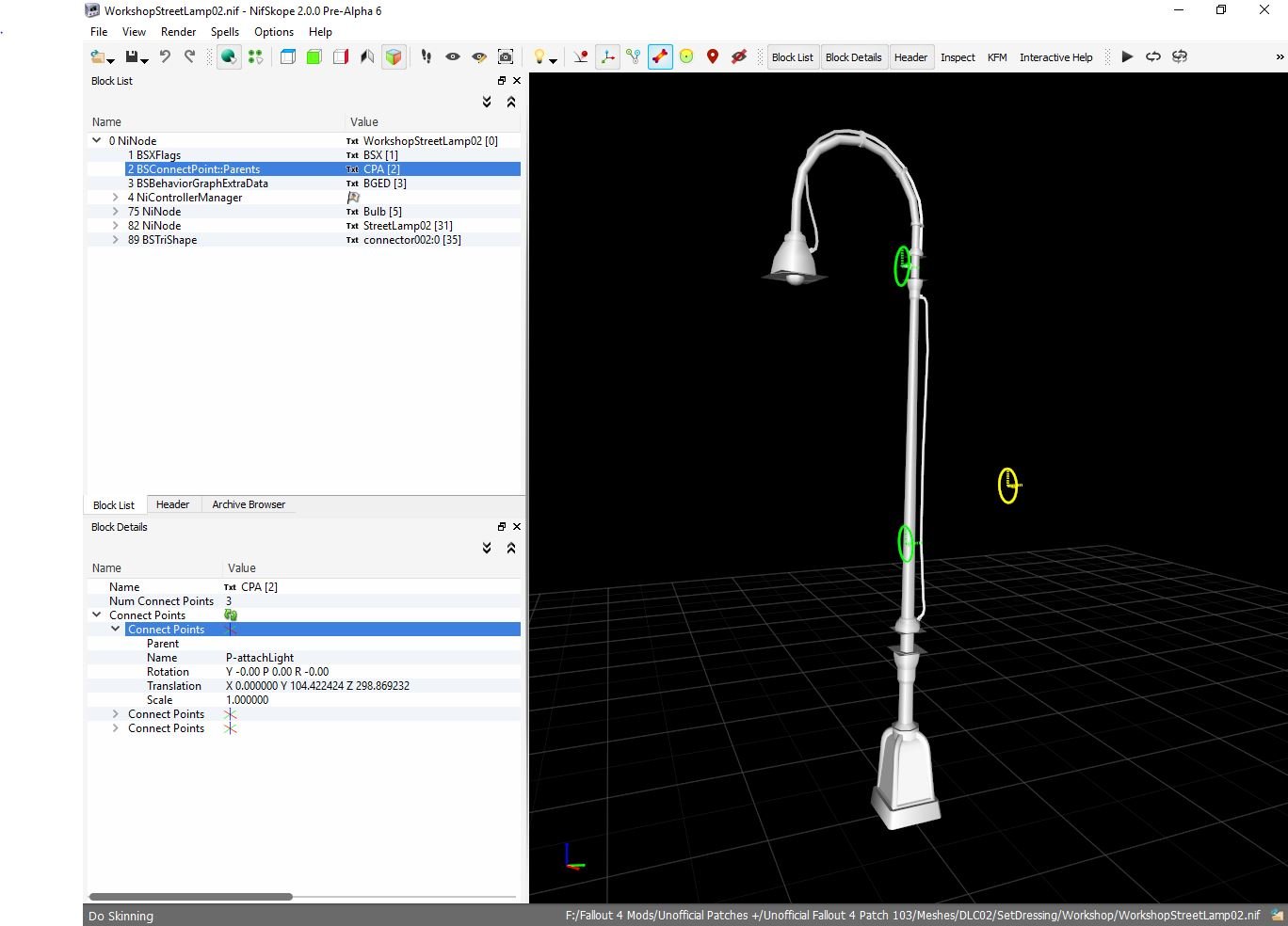
Task: Toggle the highlighted red bone connect-points icon
Action: [660, 57]
